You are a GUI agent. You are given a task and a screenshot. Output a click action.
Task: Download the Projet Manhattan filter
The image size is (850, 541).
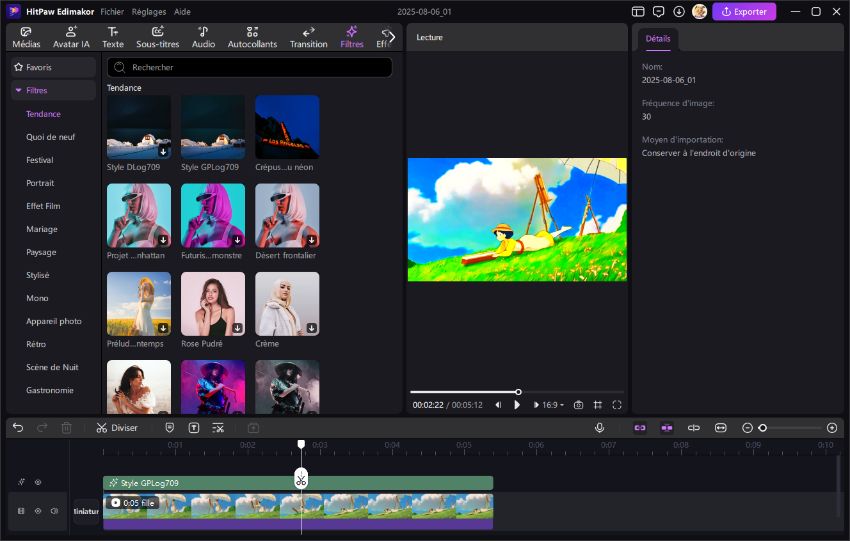(x=163, y=240)
